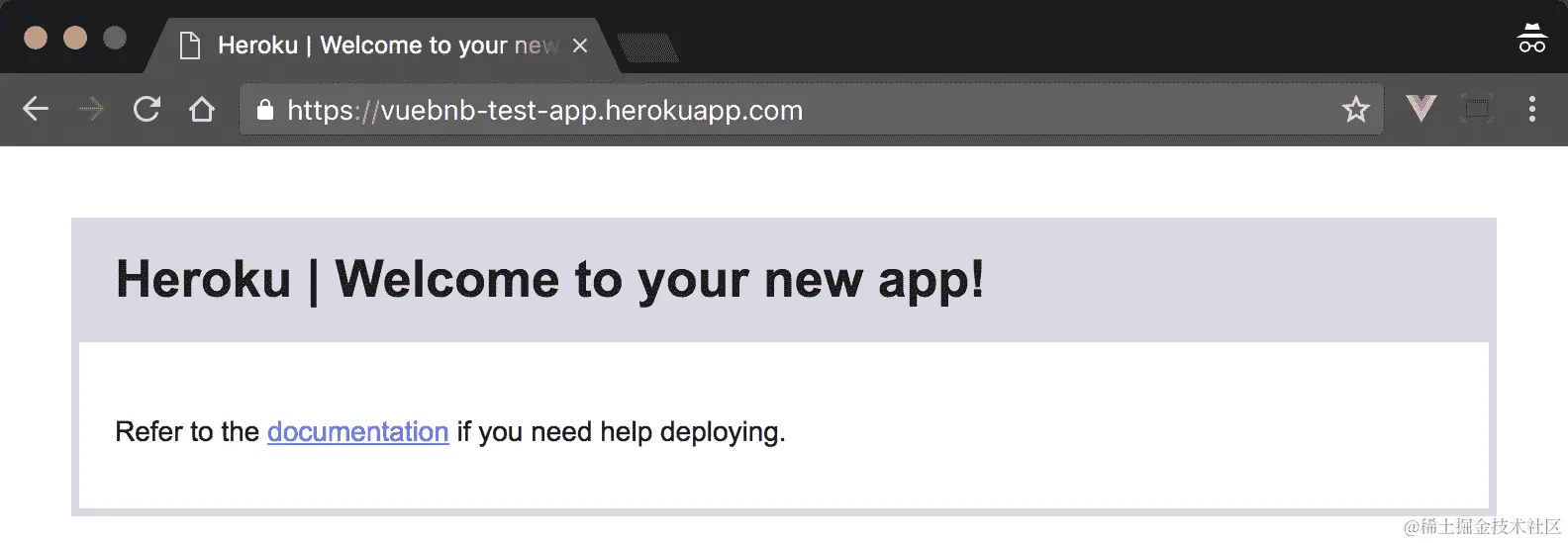Screen dimensions: 1568x543
Task: Focus the address bar showing vuebnb-test-app.herokuapp.com
Action: [x=811, y=109]
